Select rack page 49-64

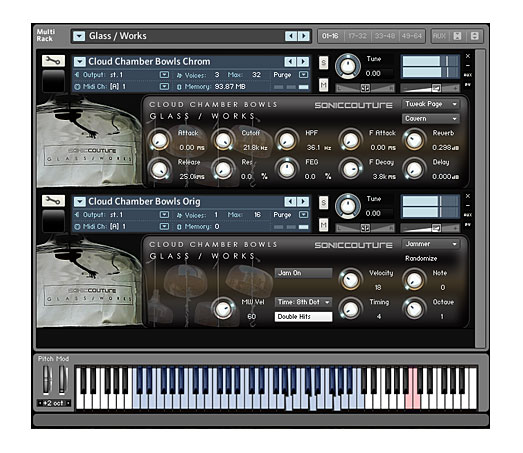412,36
